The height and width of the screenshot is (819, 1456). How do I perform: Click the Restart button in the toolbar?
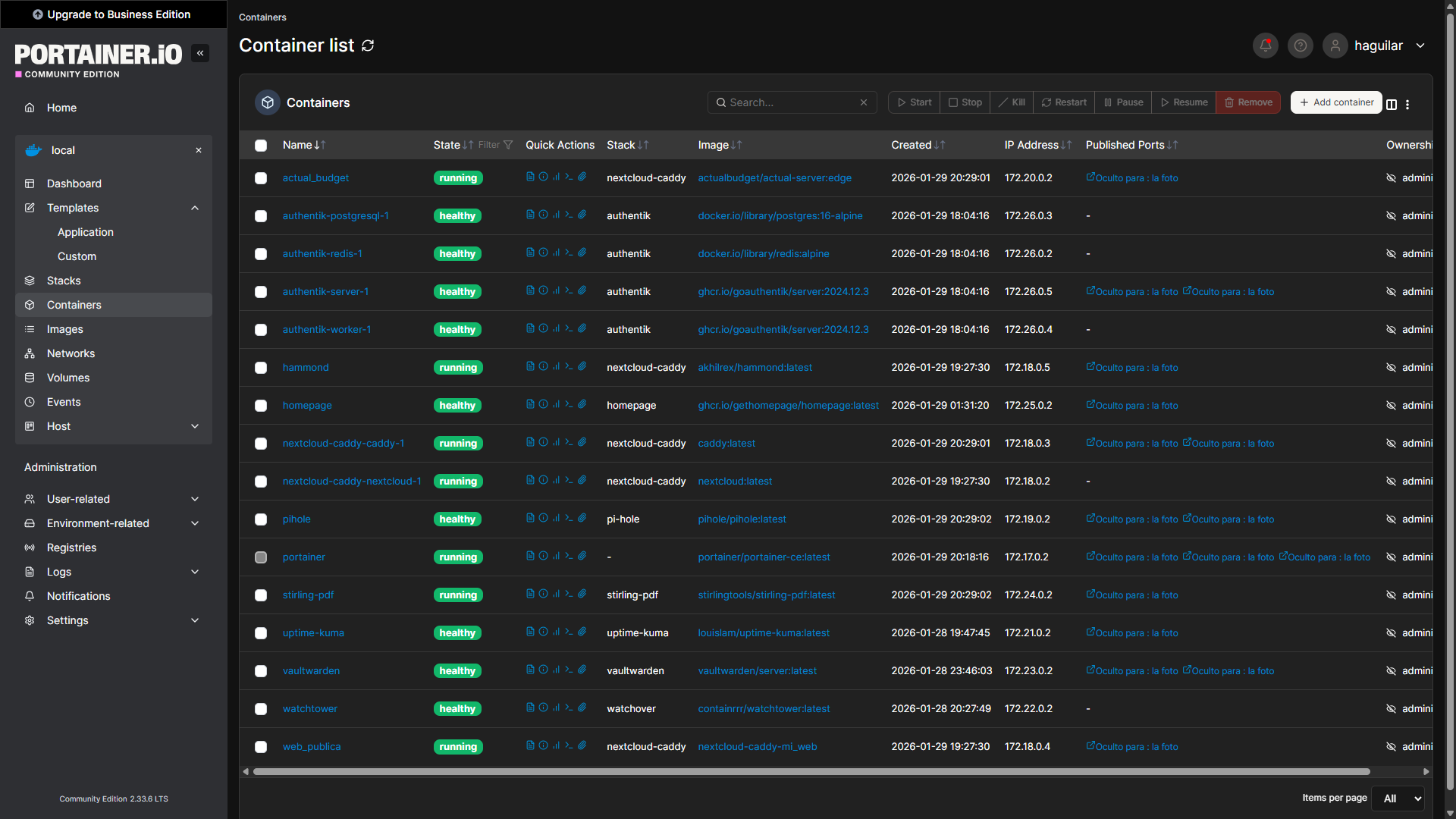1063,102
